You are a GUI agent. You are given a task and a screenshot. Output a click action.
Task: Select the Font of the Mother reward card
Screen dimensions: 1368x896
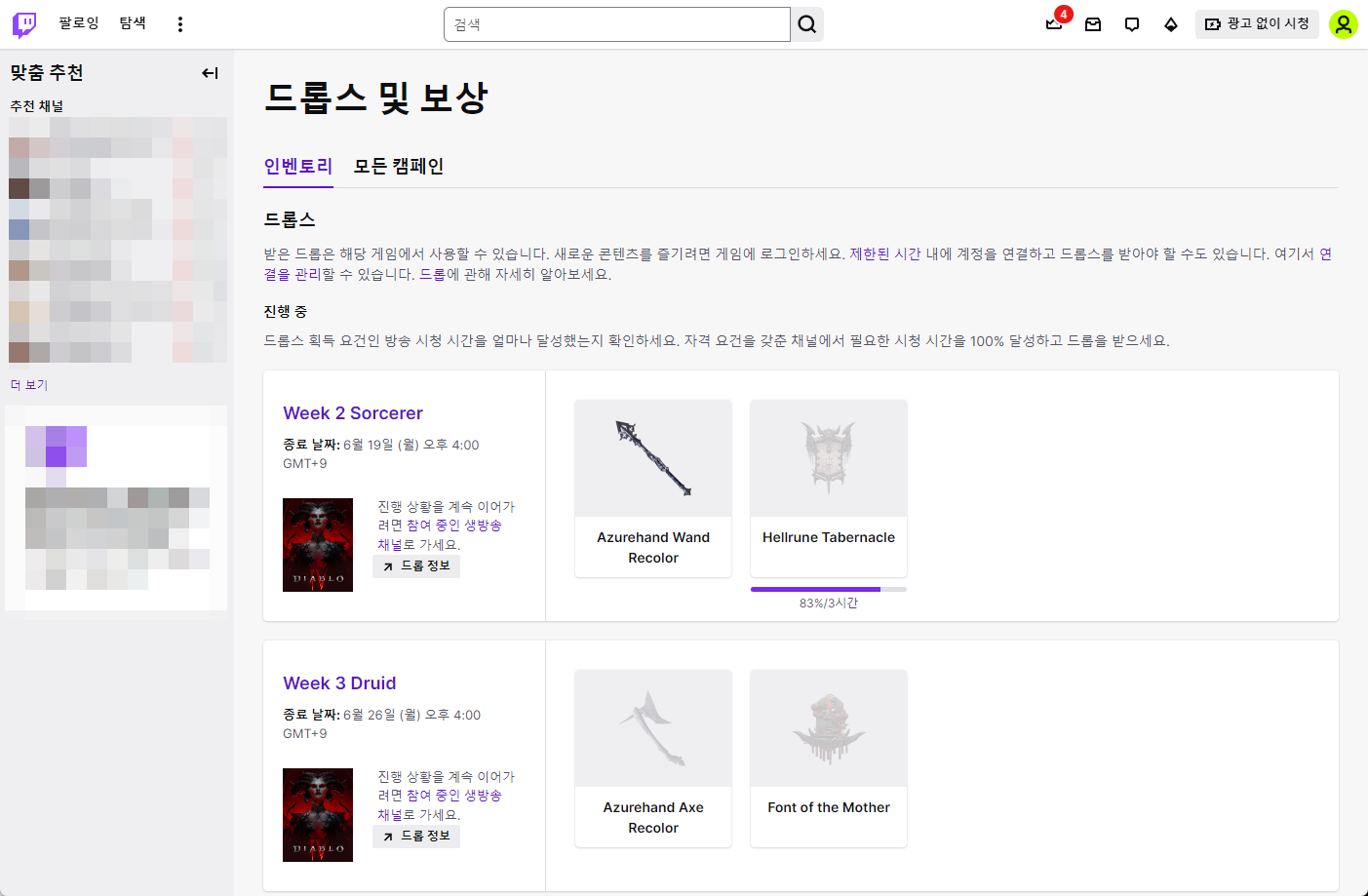pyautogui.click(x=829, y=759)
